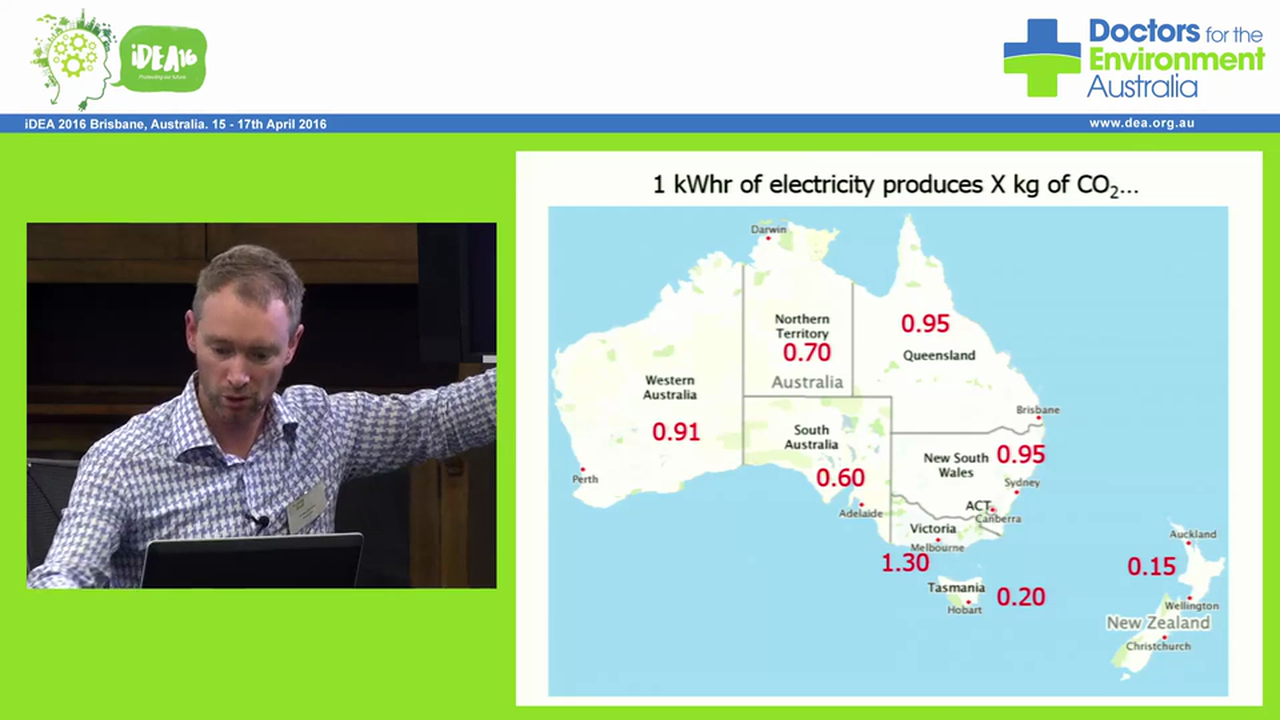Select Victoria's 1.30 emissions value

[x=904, y=563]
